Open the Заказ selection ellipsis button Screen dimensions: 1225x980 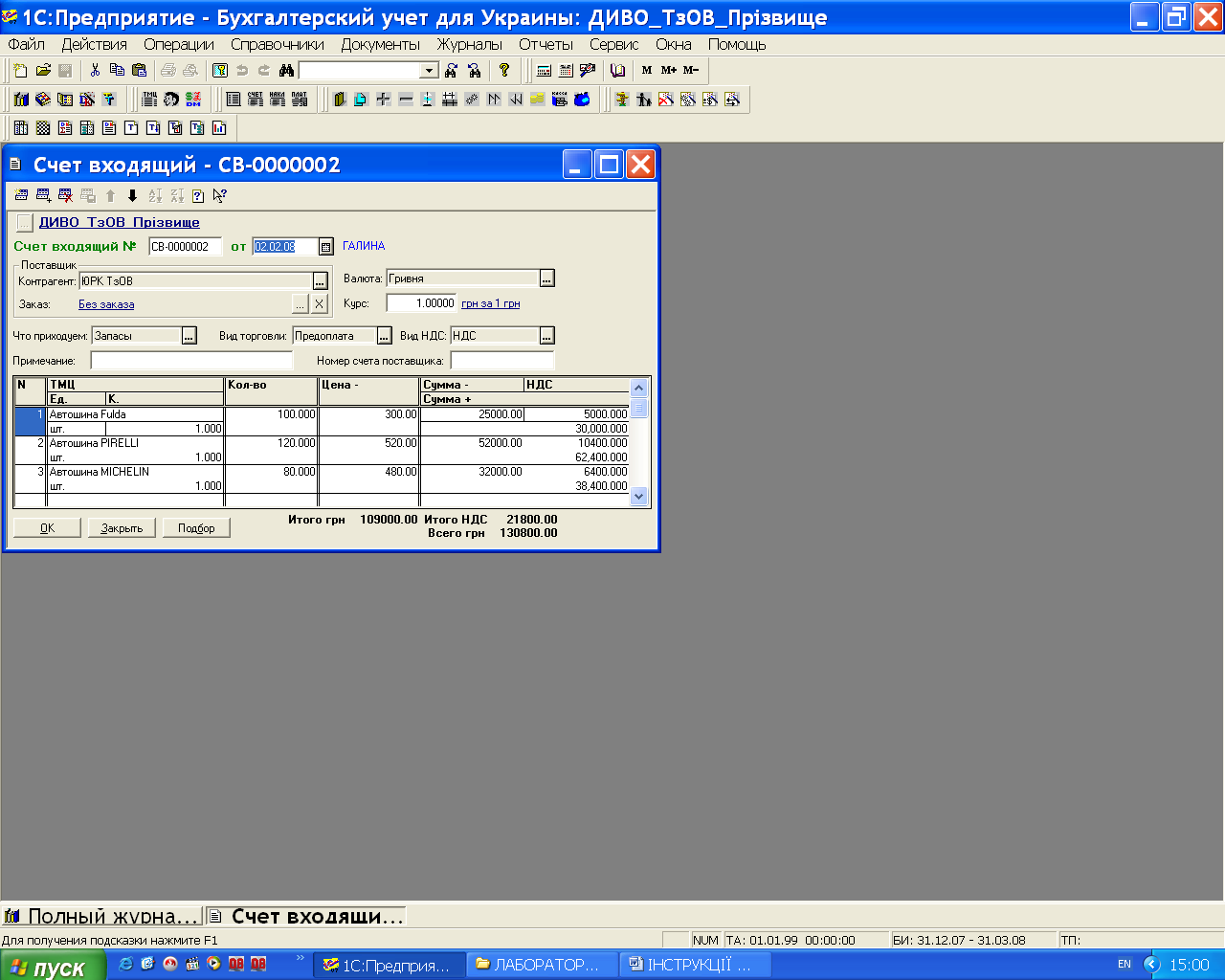(x=301, y=303)
